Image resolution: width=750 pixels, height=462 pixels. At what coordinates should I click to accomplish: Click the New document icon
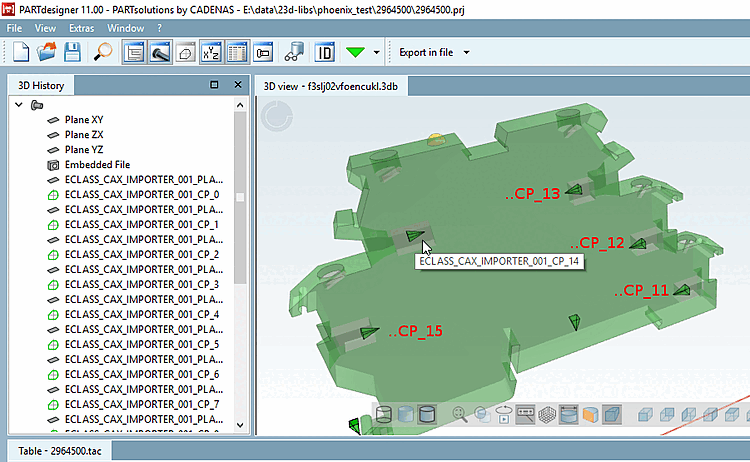[20, 52]
